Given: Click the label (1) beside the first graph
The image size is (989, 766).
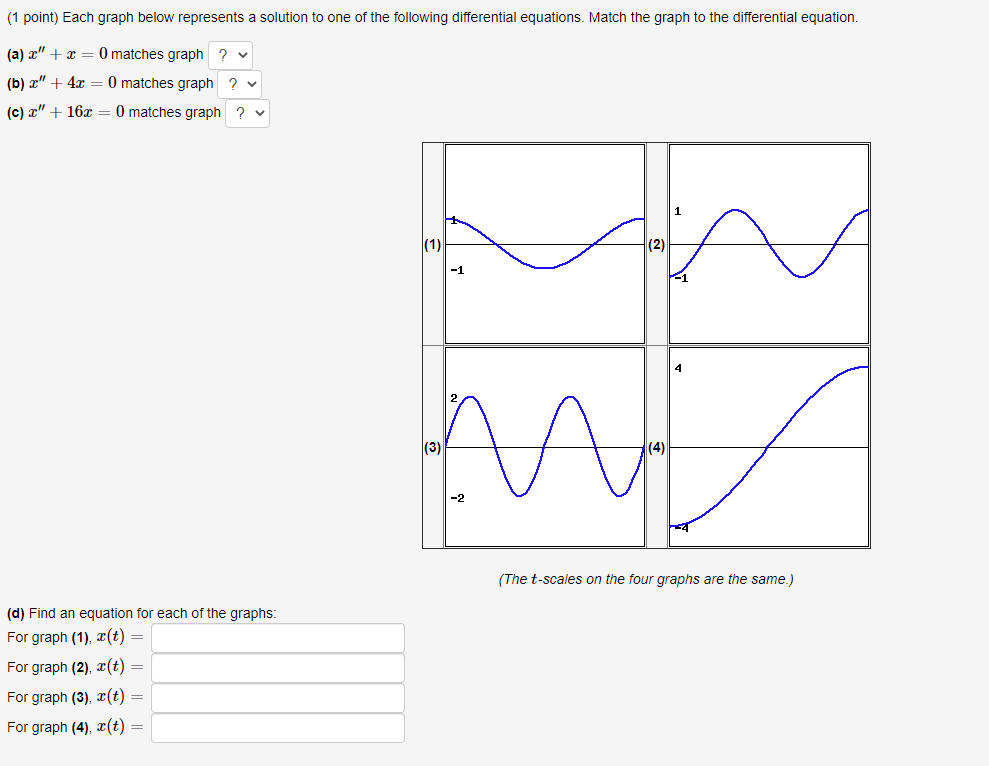Looking at the screenshot, I should [432, 244].
